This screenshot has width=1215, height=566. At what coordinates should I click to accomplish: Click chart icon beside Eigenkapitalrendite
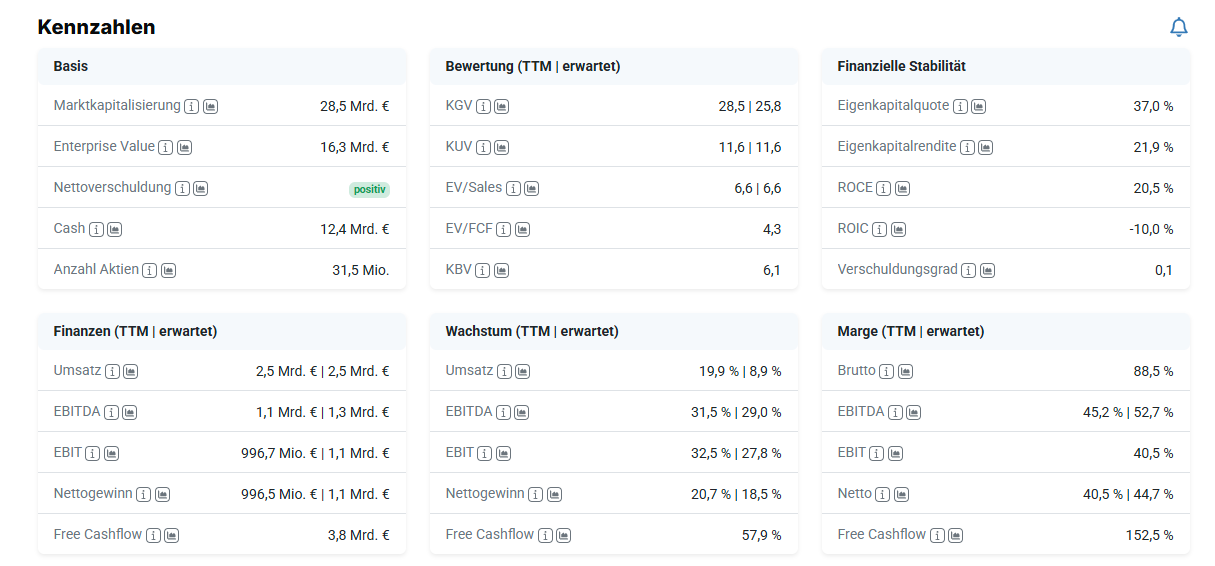[x=985, y=147]
